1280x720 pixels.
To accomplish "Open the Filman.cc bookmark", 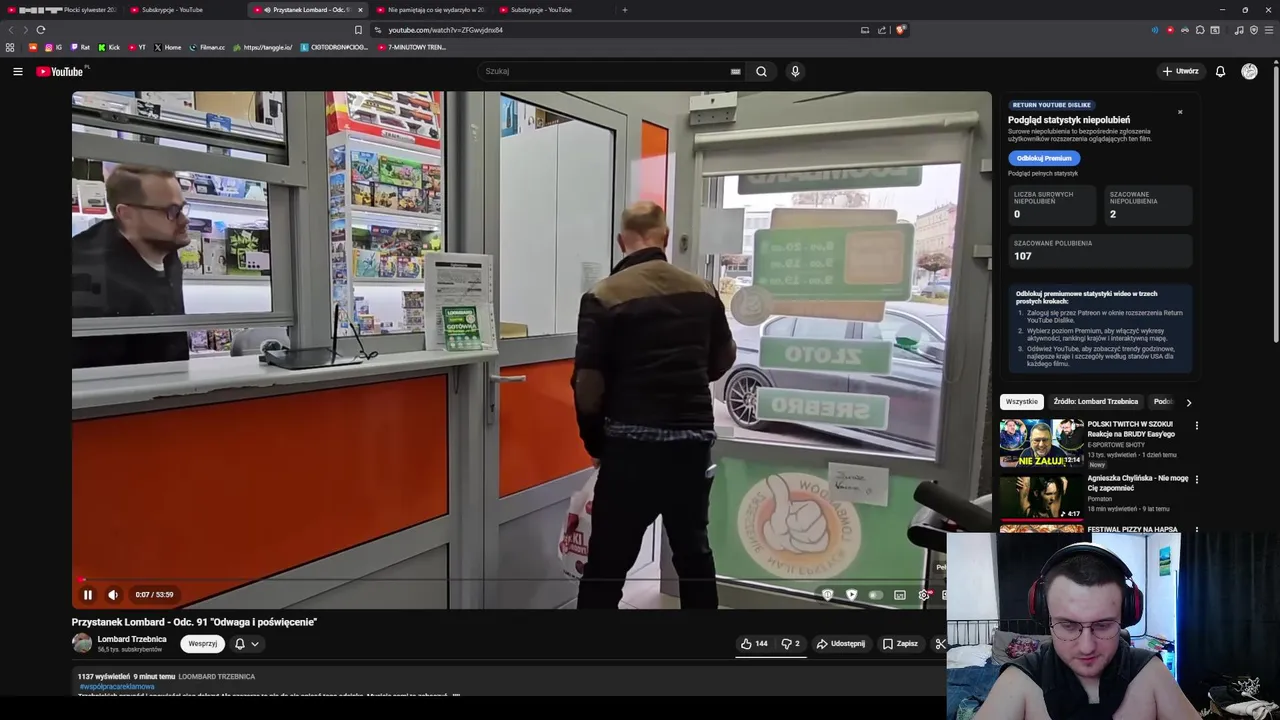I will [x=207, y=47].
